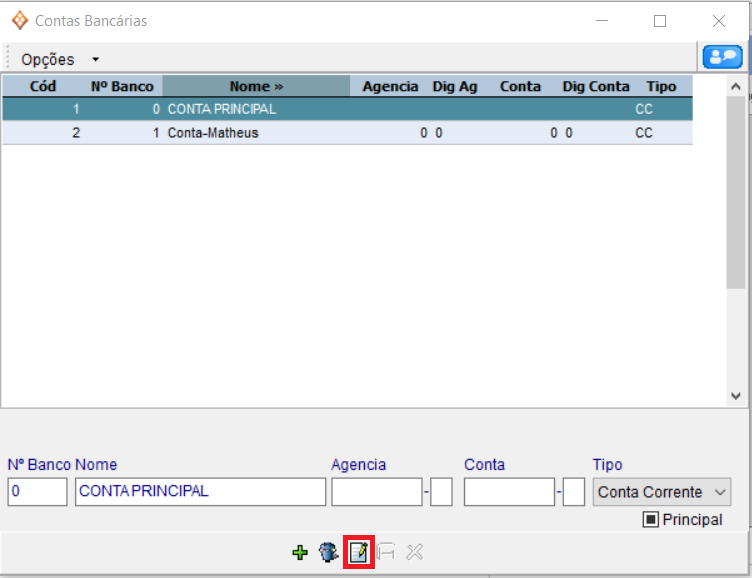Sort by the Nome column header
The width and height of the screenshot is (752, 578).
[x=256, y=86]
